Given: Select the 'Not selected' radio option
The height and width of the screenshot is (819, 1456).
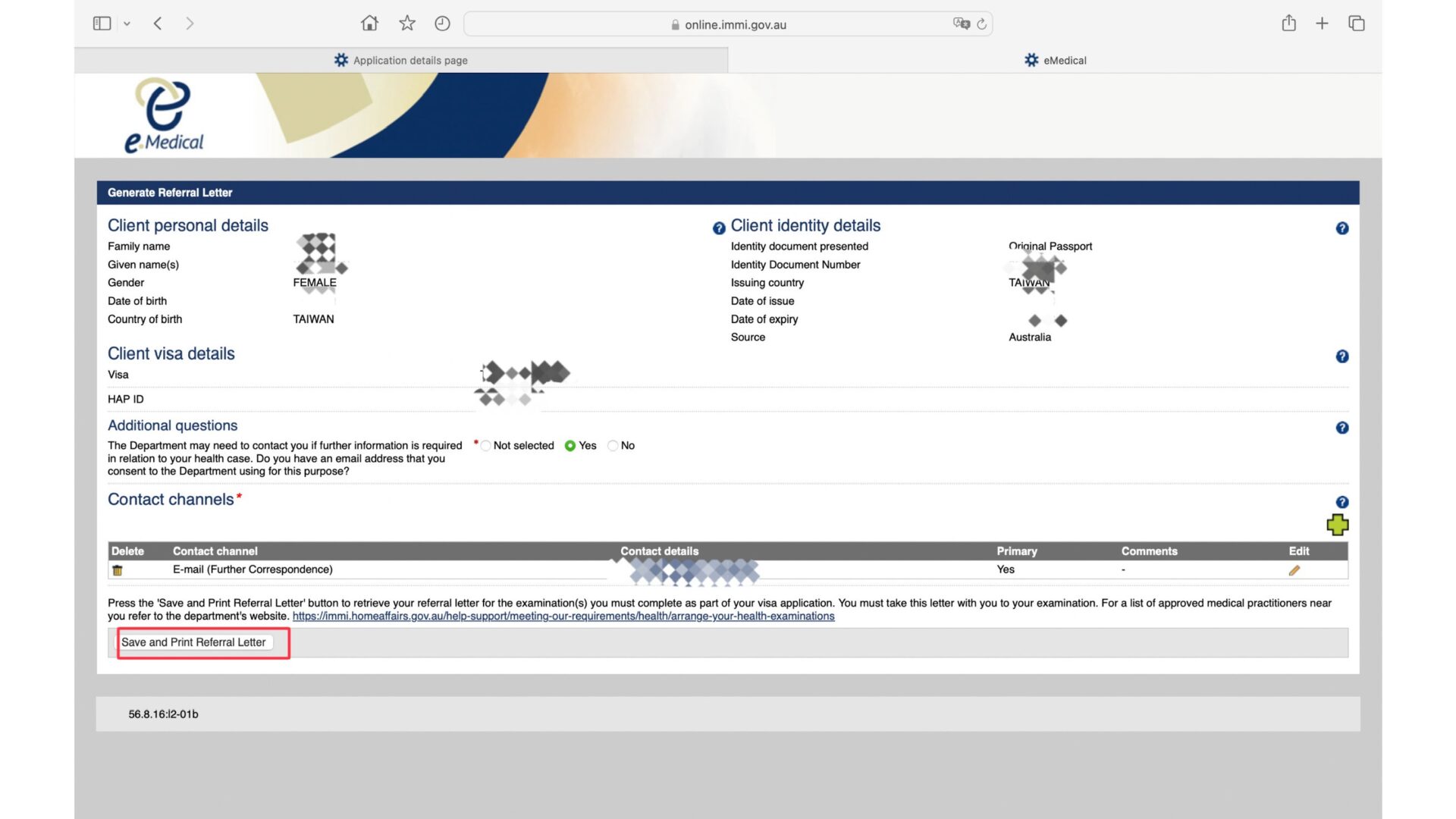Looking at the screenshot, I should [486, 446].
